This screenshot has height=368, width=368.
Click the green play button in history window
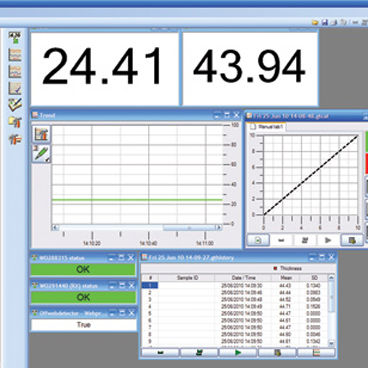[x=238, y=352]
